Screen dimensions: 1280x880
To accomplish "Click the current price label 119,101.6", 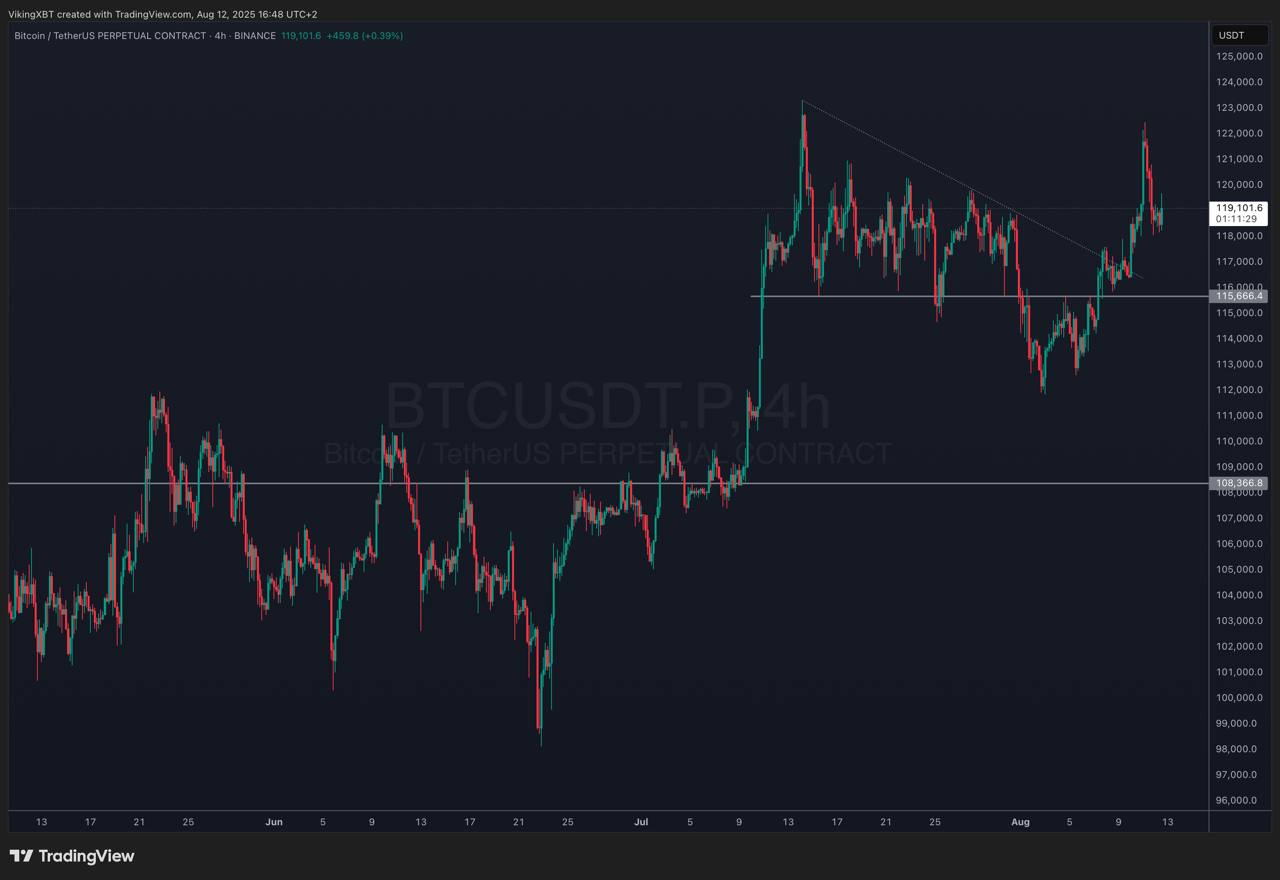I will 1238,208.
